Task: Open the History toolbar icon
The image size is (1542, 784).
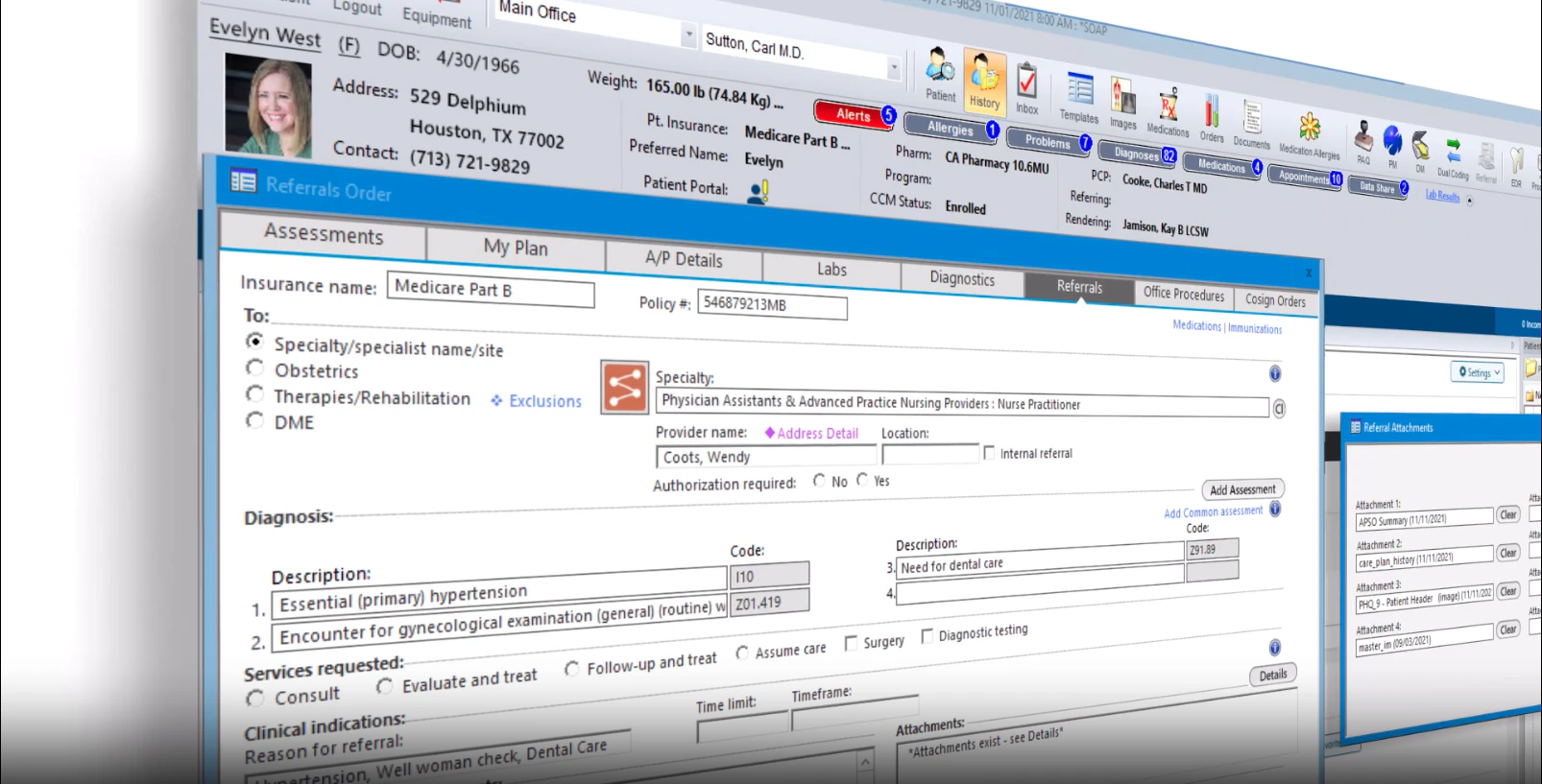Action: tap(984, 83)
